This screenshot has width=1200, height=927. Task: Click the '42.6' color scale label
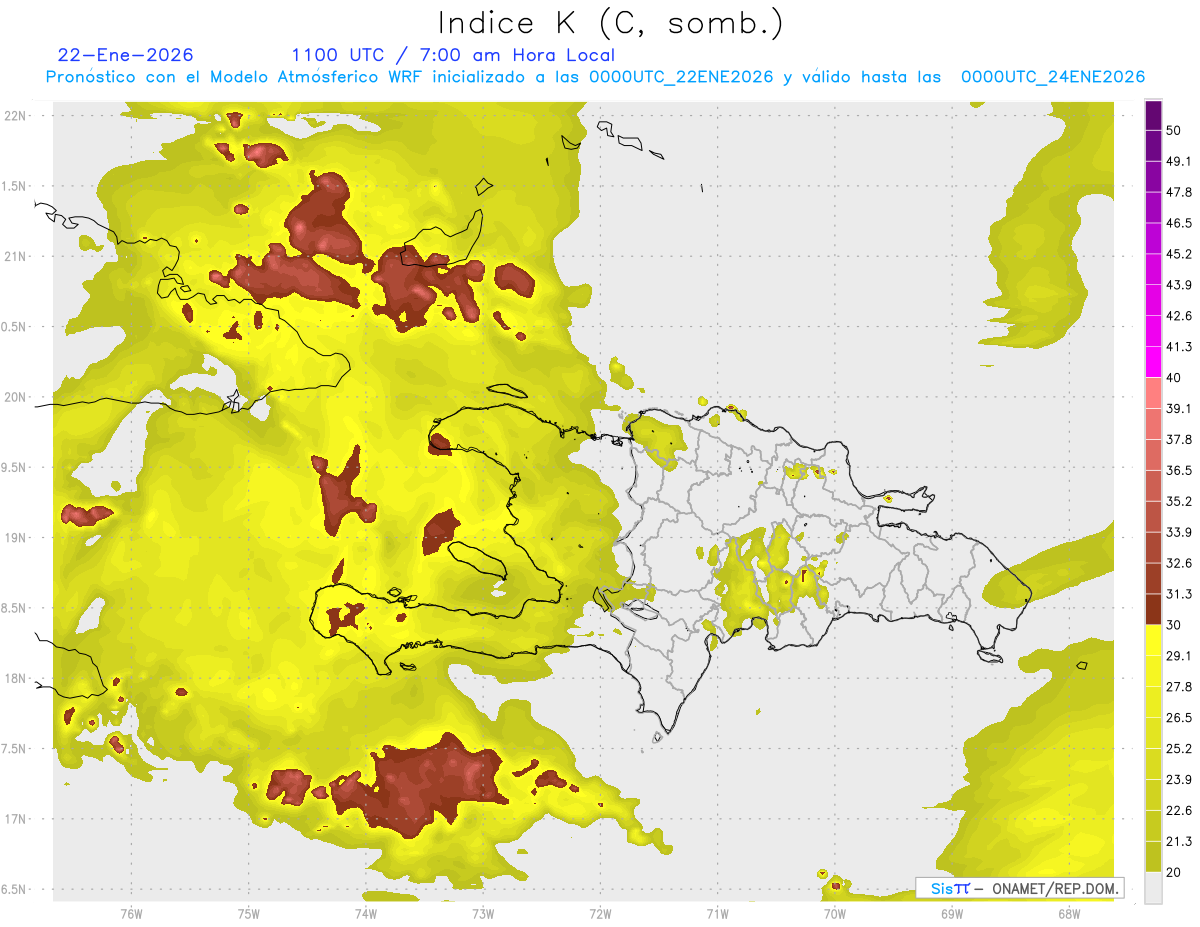coord(1179,316)
